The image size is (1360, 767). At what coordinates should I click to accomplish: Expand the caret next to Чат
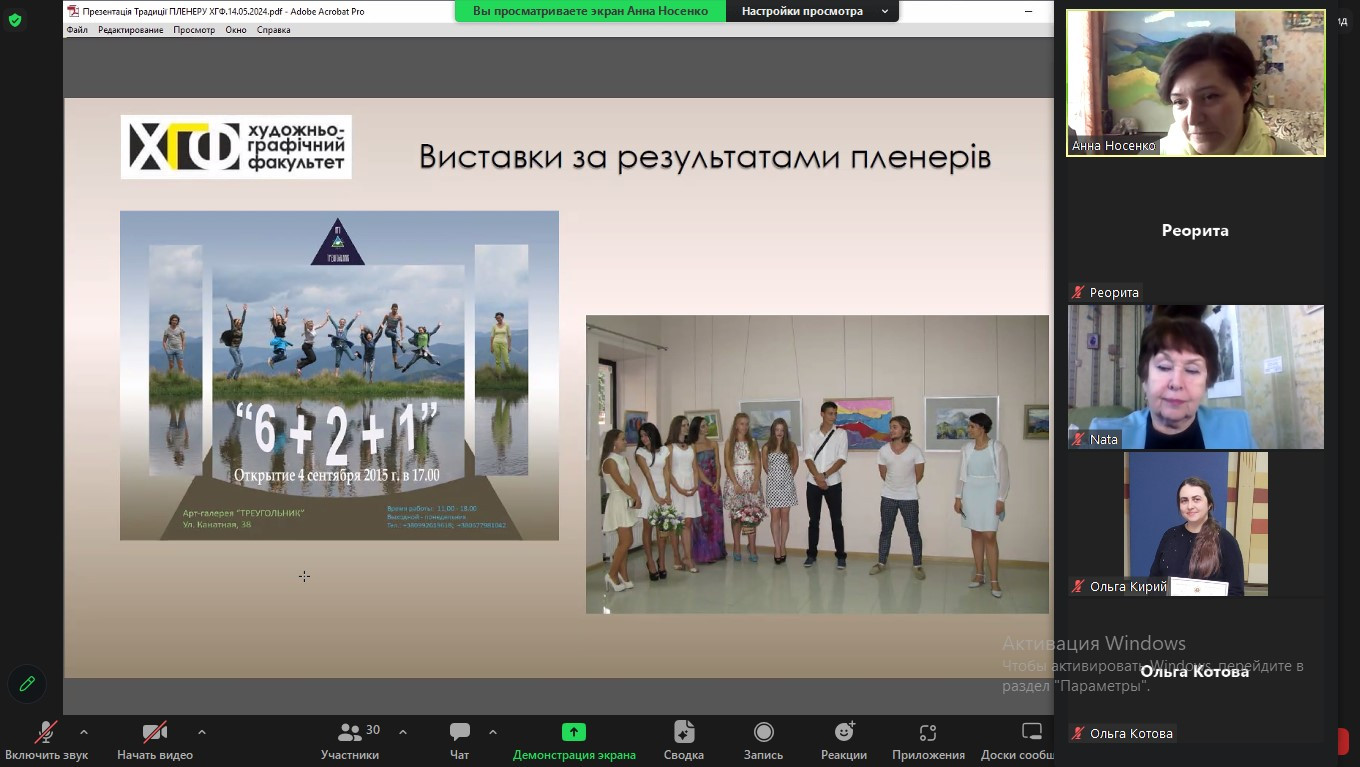[x=493, y=732]
